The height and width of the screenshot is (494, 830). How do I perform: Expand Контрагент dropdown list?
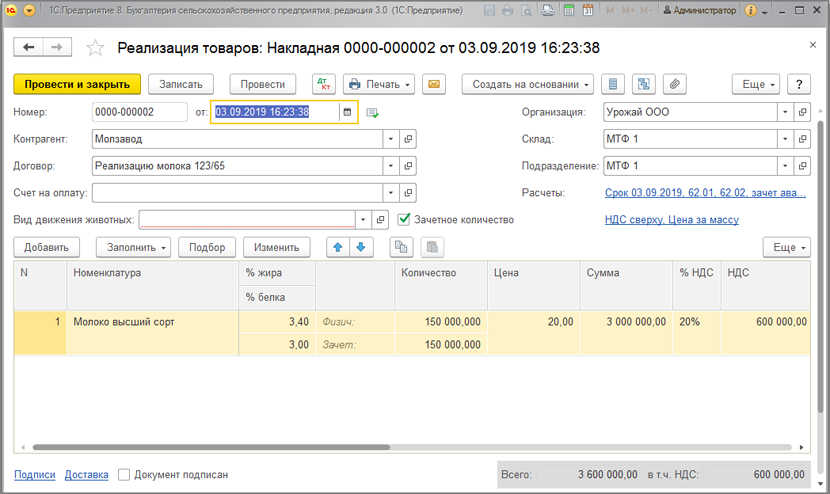coord(391,139)
